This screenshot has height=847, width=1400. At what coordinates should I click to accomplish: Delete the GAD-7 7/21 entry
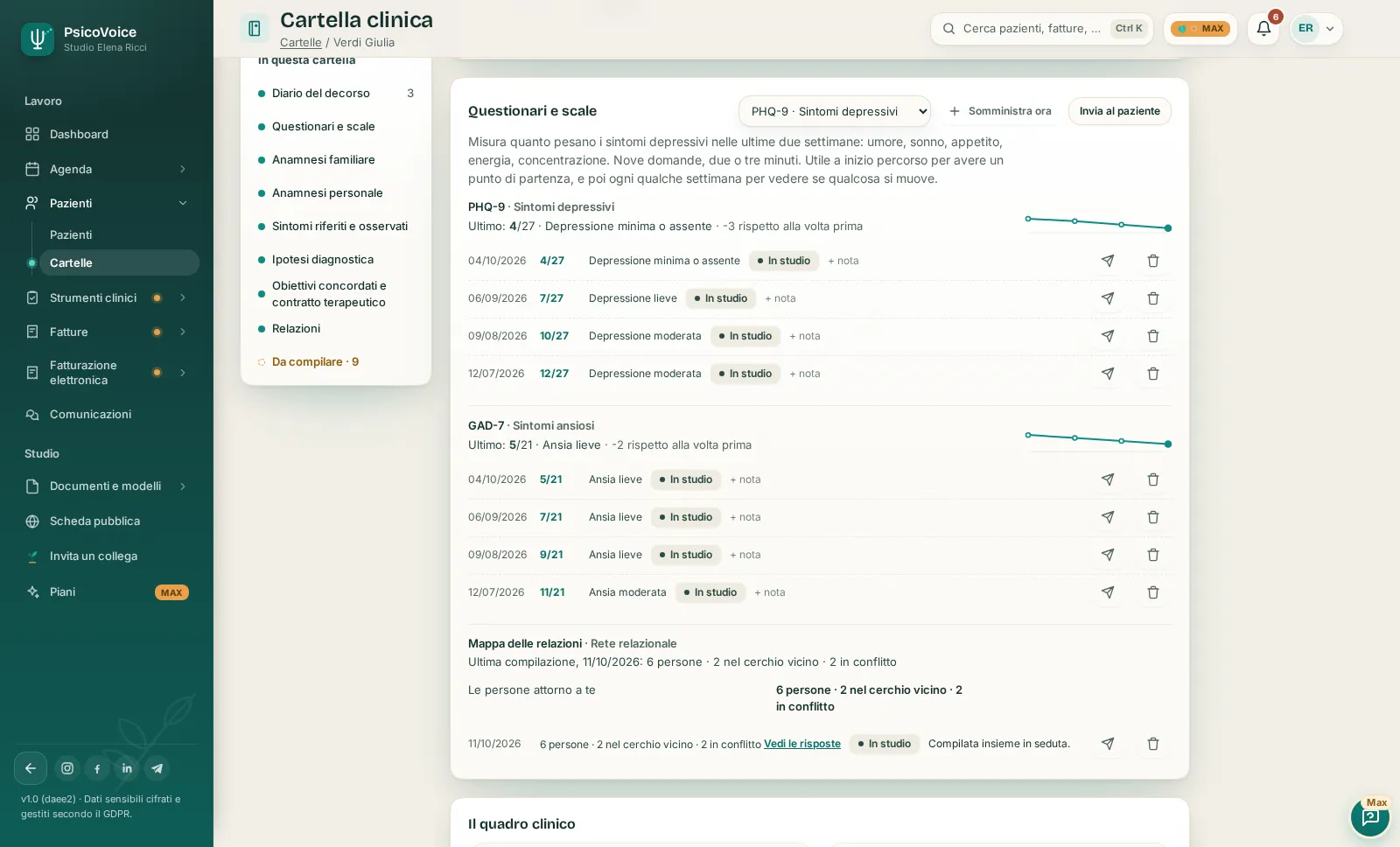[x=1153, y=517]
